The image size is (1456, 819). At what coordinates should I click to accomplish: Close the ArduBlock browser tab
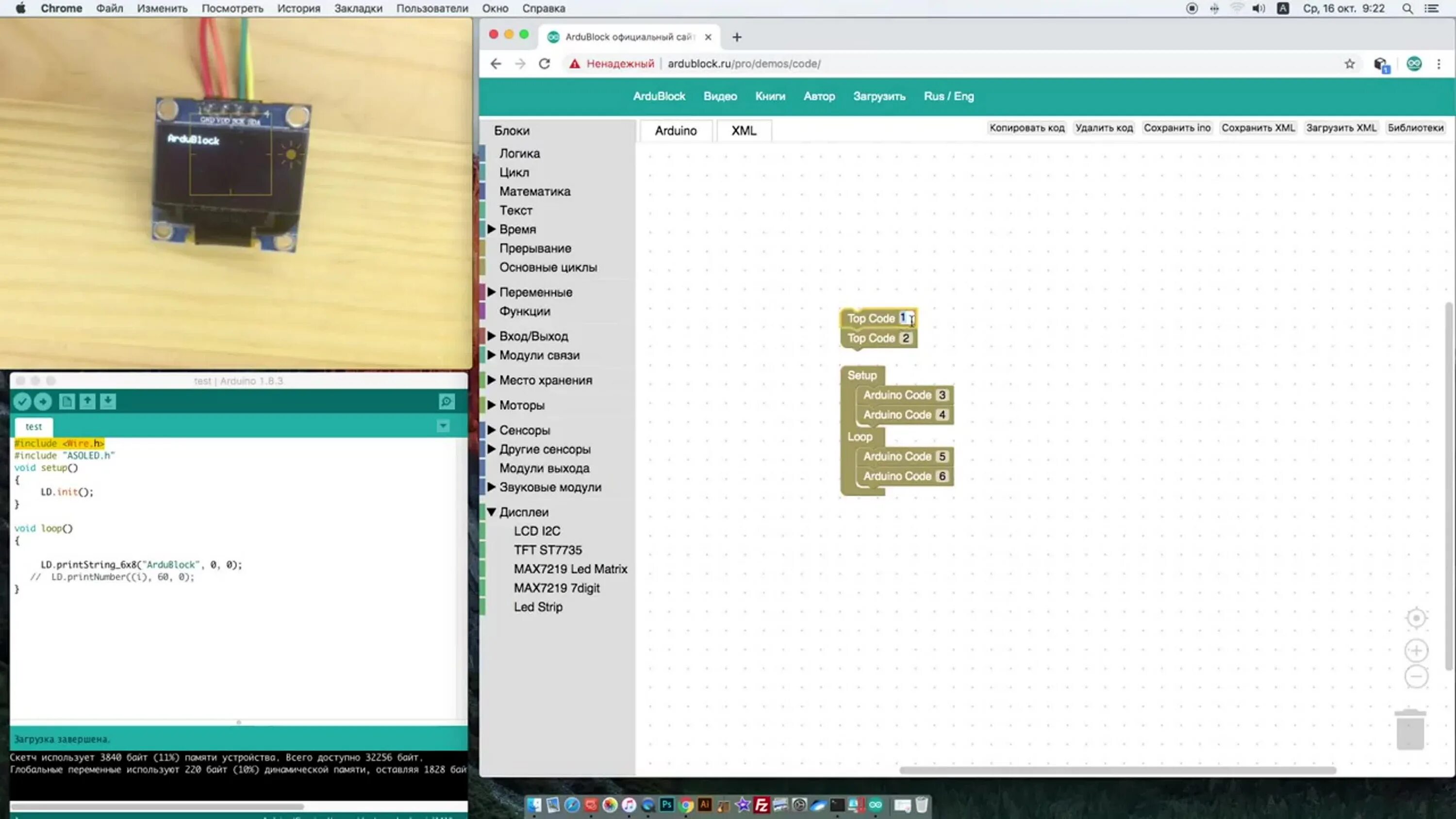(708, 37)
